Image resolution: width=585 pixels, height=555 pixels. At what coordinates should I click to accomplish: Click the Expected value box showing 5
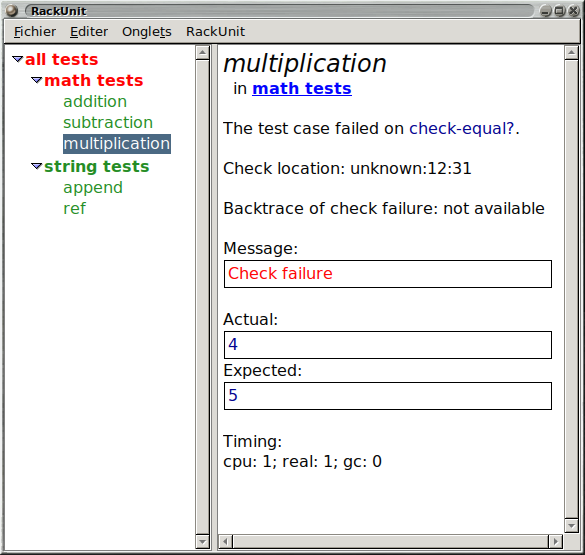click(x=388, y=396)
